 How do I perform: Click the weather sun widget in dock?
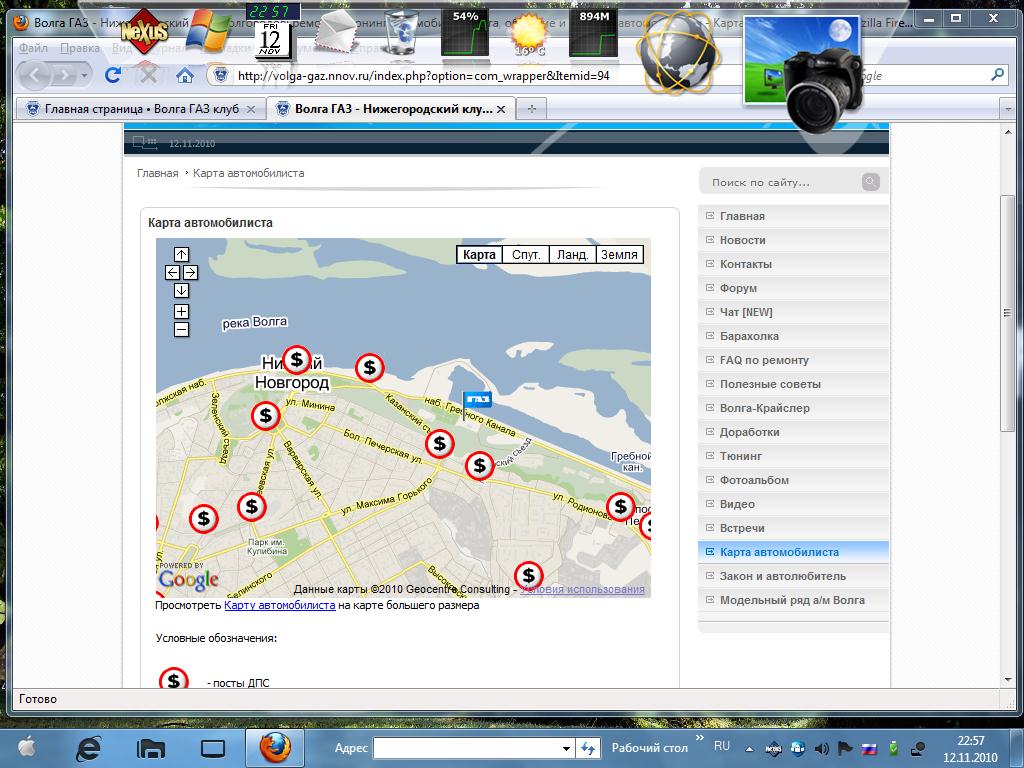(529, 33)
